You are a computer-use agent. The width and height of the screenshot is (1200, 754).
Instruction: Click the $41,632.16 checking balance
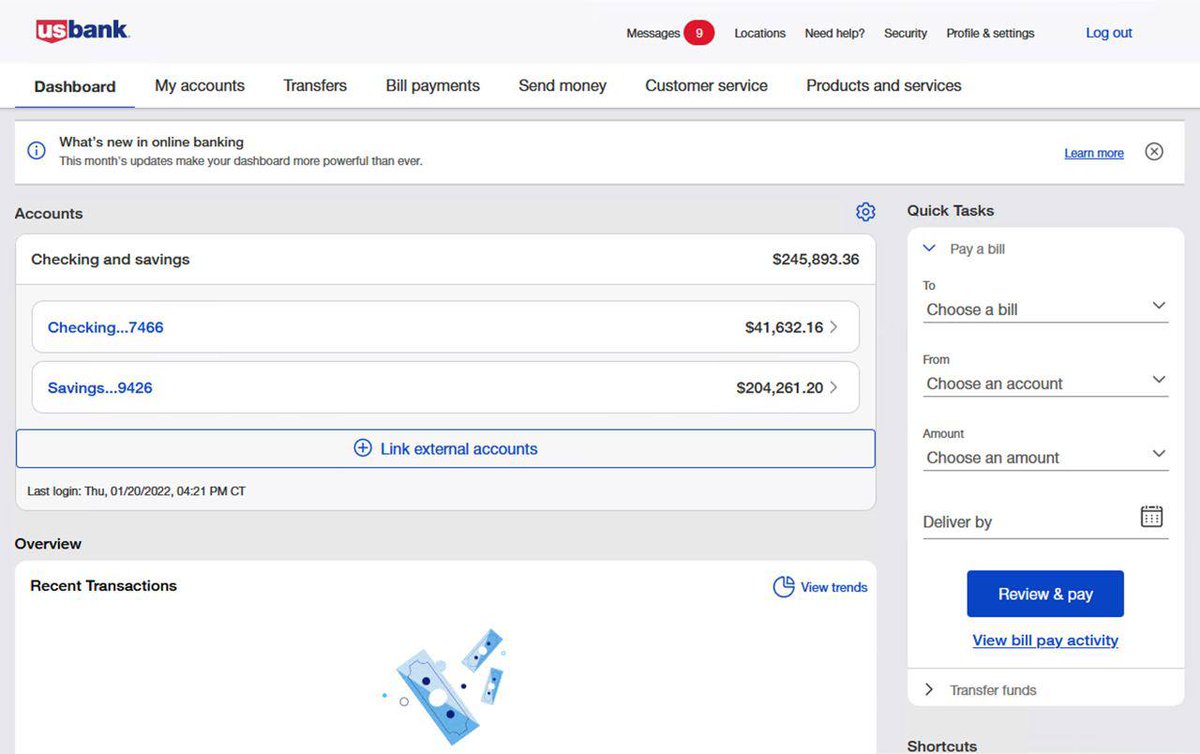point(784,327)
